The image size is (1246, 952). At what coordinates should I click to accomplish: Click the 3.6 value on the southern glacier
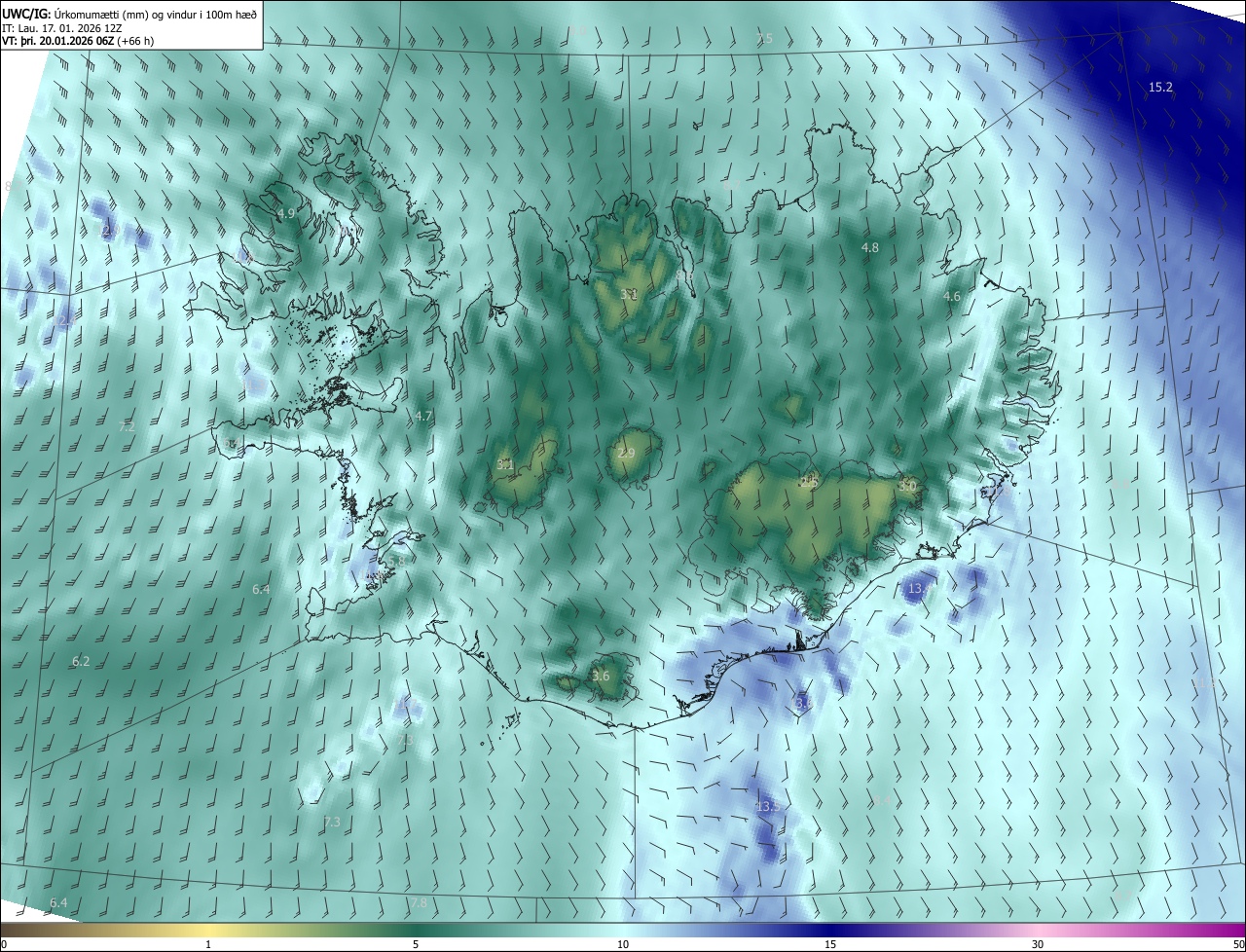tap(601, 677)
